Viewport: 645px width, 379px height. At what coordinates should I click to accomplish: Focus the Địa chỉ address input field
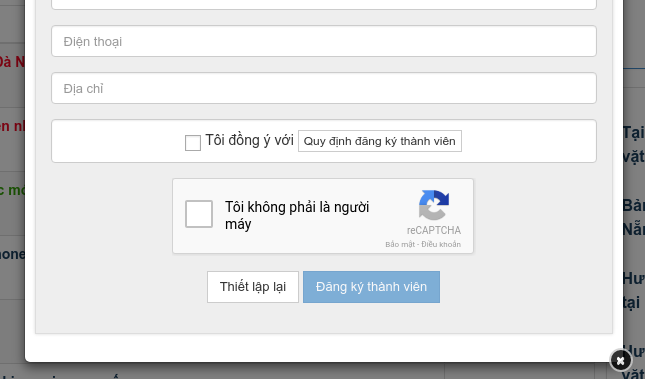tap(324, 88)
